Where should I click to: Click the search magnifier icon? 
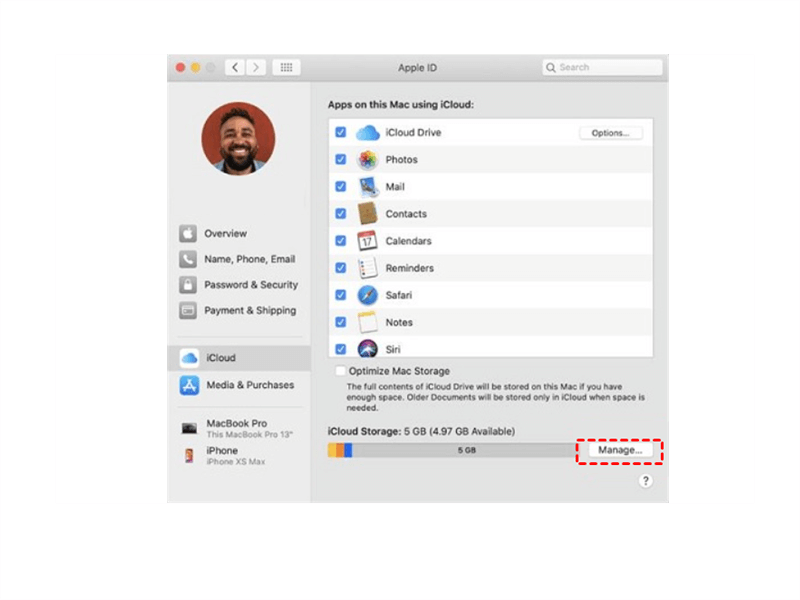[x=551, y=67]
